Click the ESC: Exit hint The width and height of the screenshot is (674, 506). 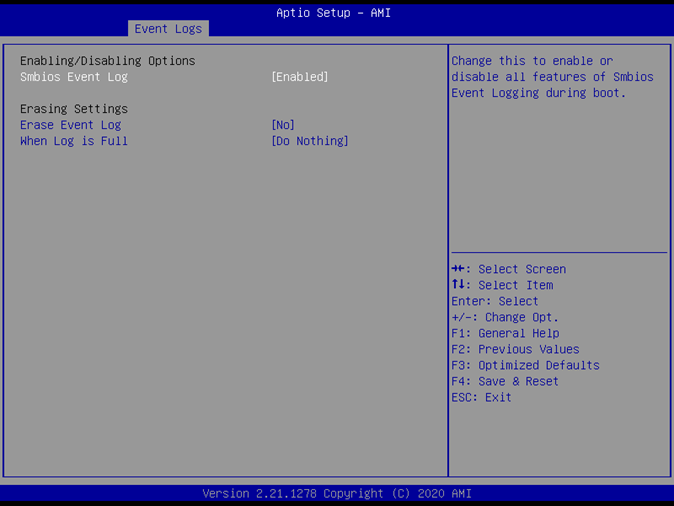tap(481, 397)
